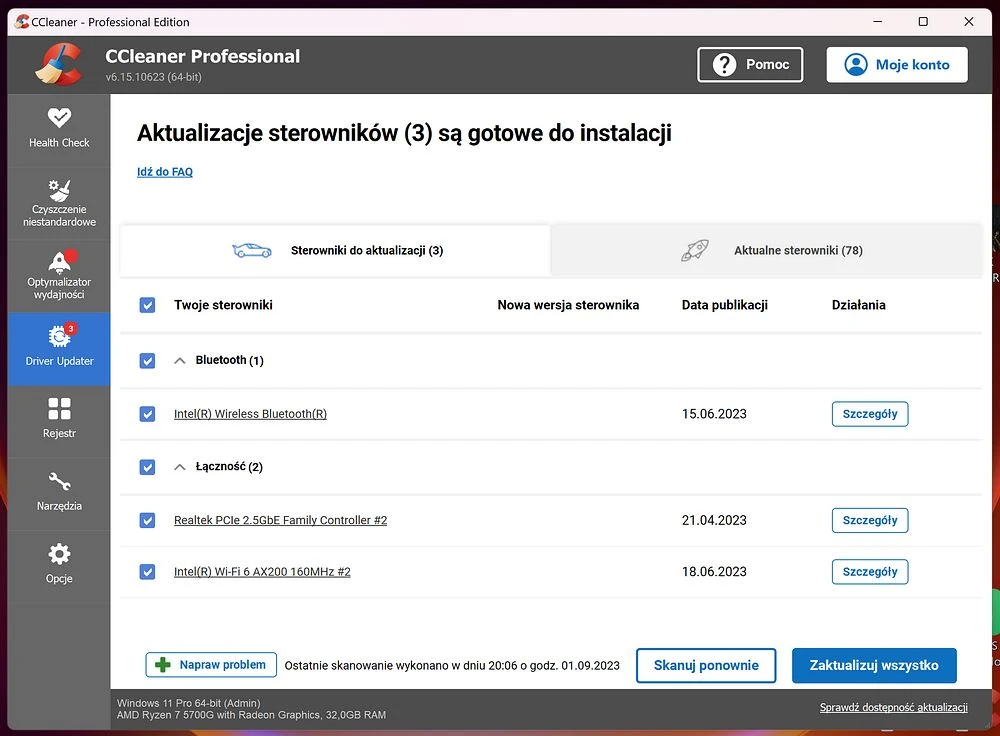Click the Łączność (2) group label
1000x736 pixels.
coord(229,467)
